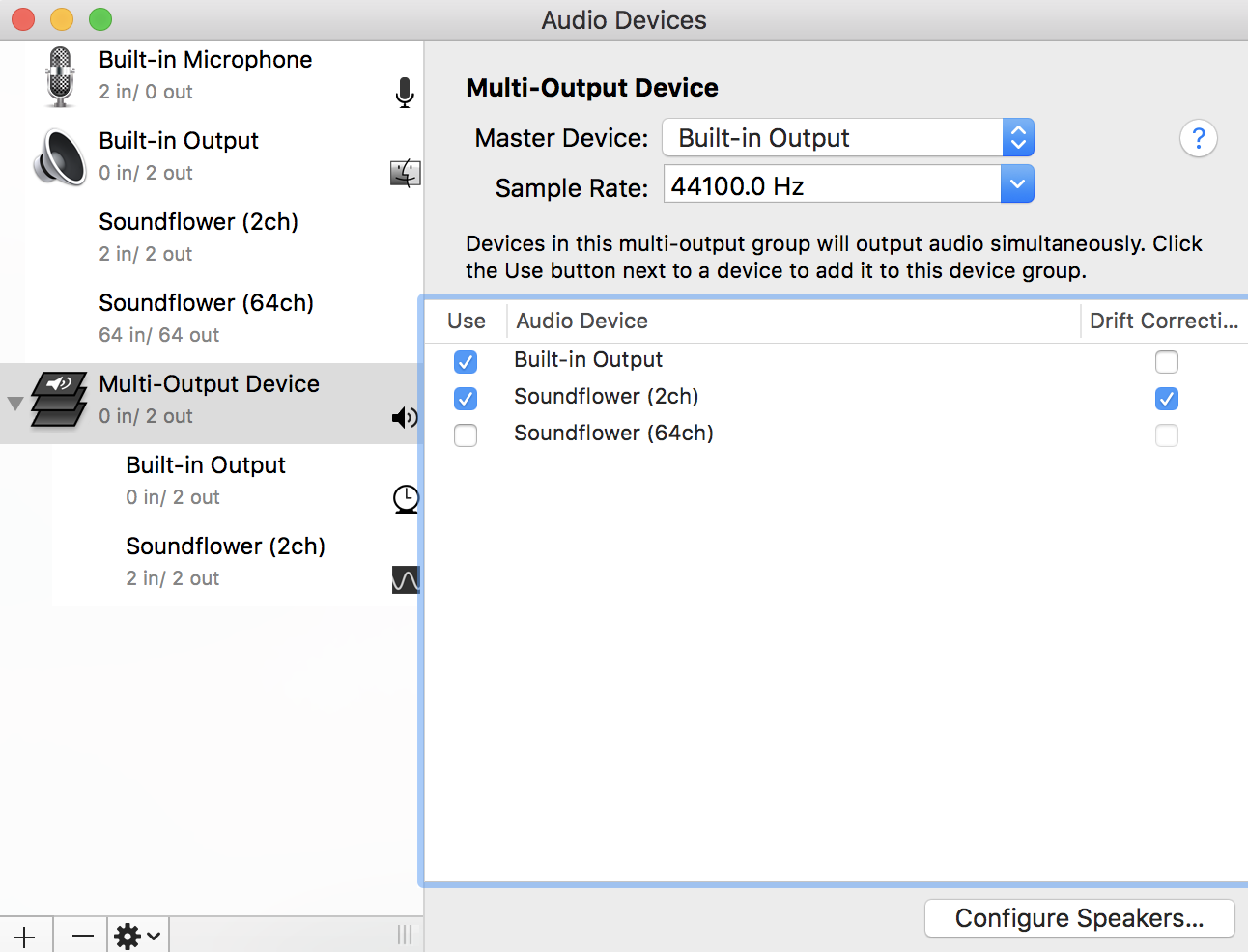Click the microphone input indicator icon

405,93
